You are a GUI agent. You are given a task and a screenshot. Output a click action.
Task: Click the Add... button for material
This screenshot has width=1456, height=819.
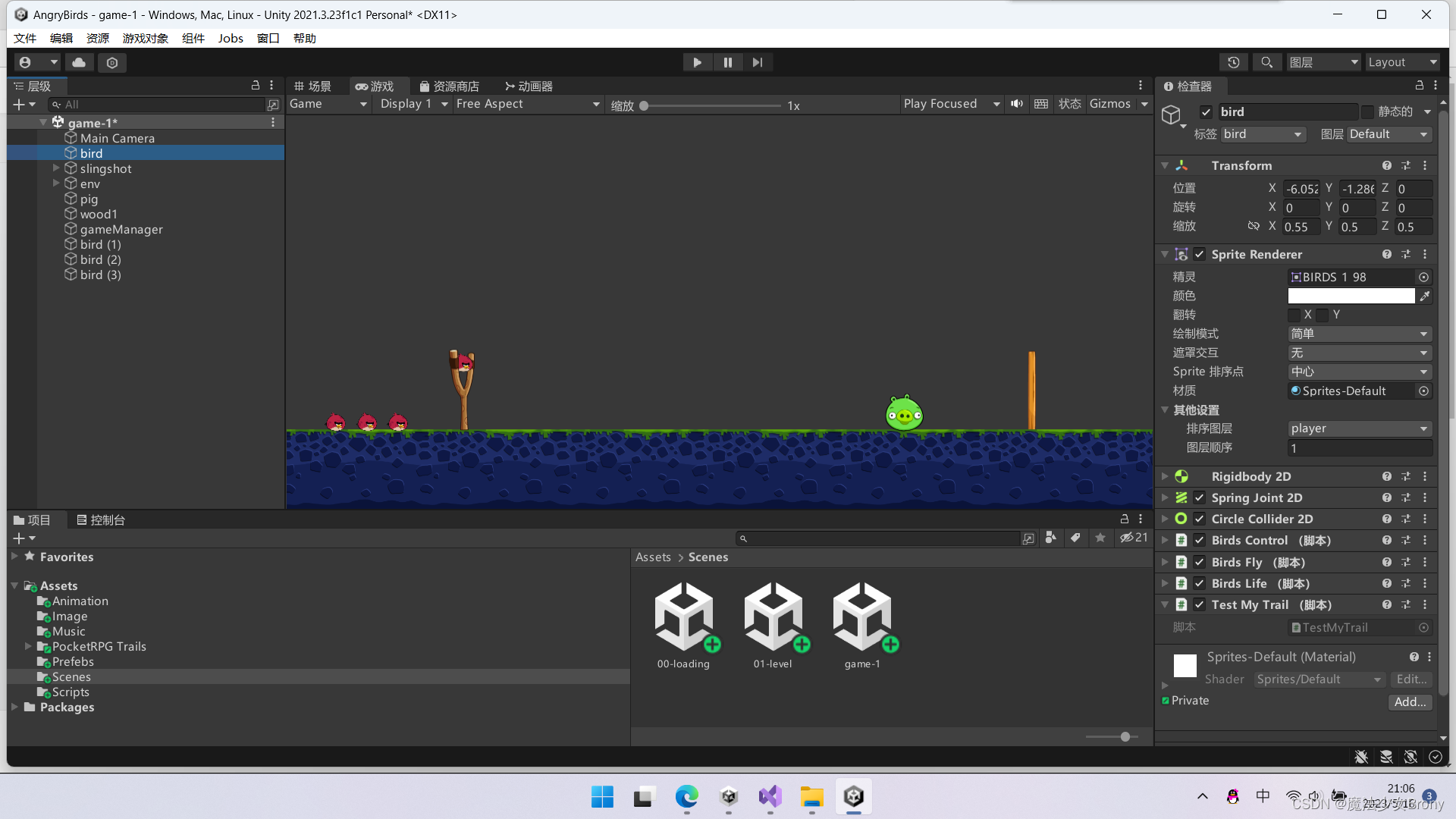tap(1410, 702)
